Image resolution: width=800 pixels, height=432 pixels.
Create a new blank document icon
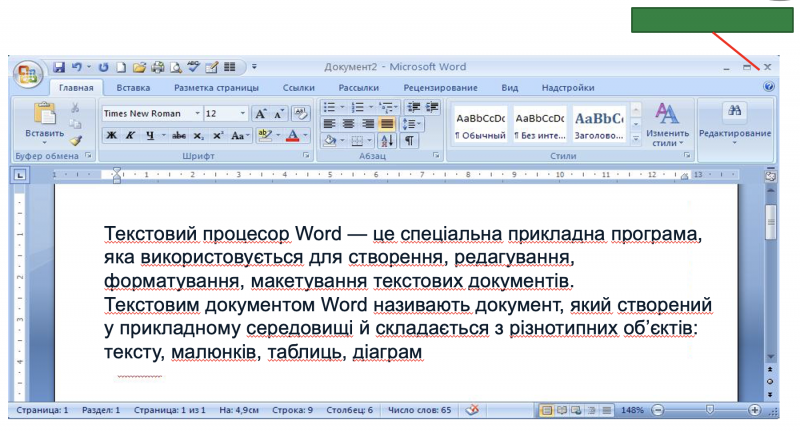coord(121,67)
